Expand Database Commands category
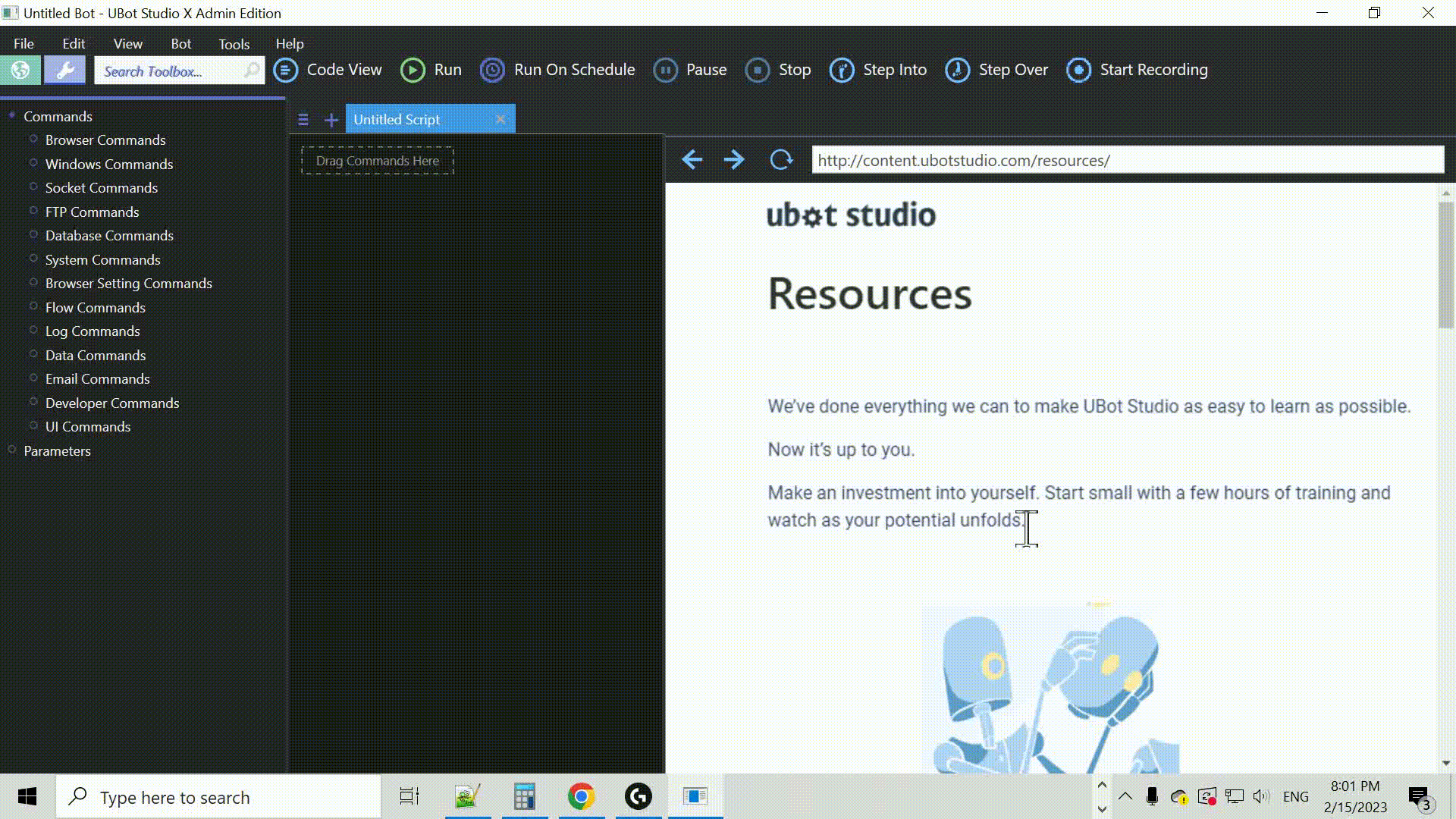This screenshot has width=1456, height=819. pyautogui.click(x=33, y=234)
